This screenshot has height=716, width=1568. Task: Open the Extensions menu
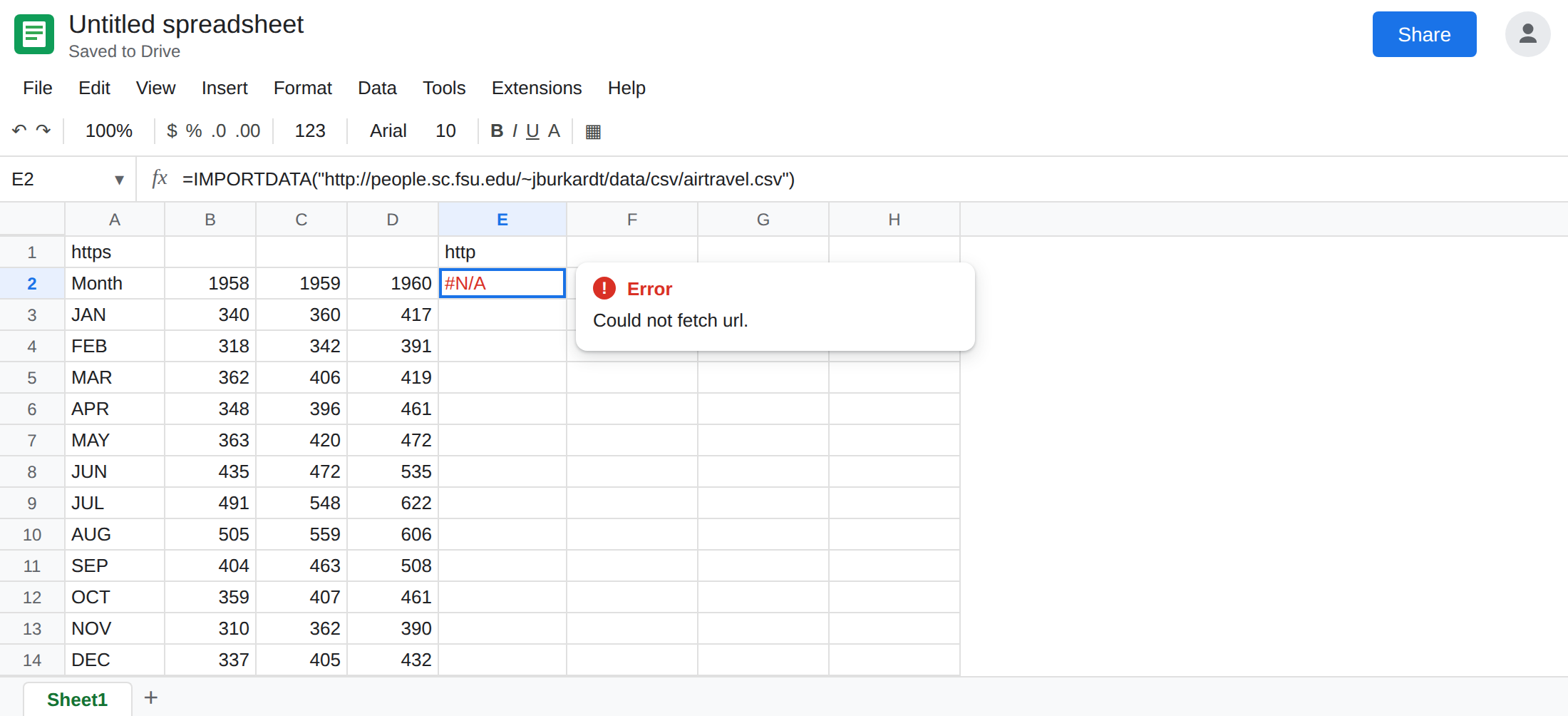537,88
